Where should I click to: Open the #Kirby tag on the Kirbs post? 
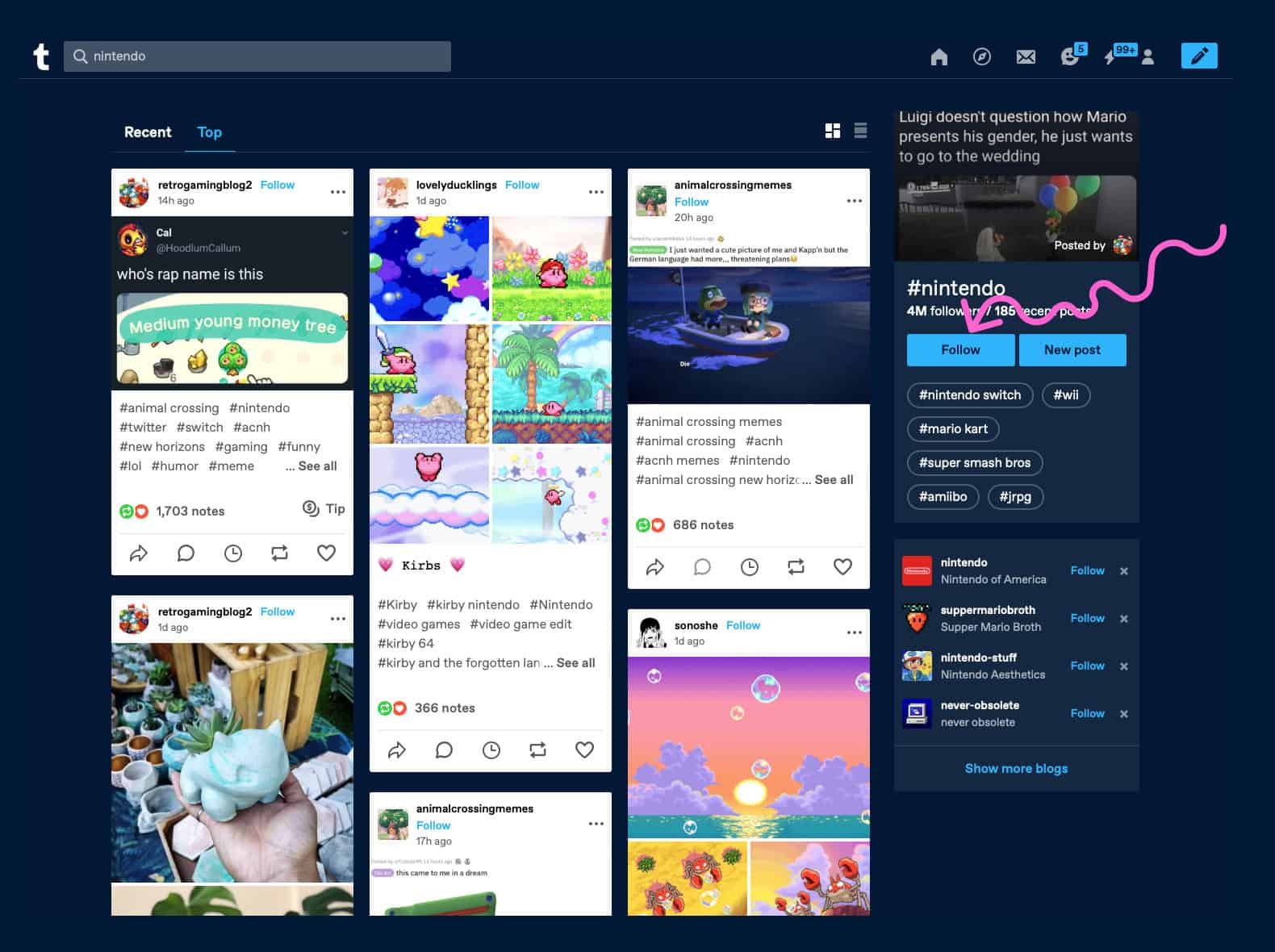click(397, 605)
